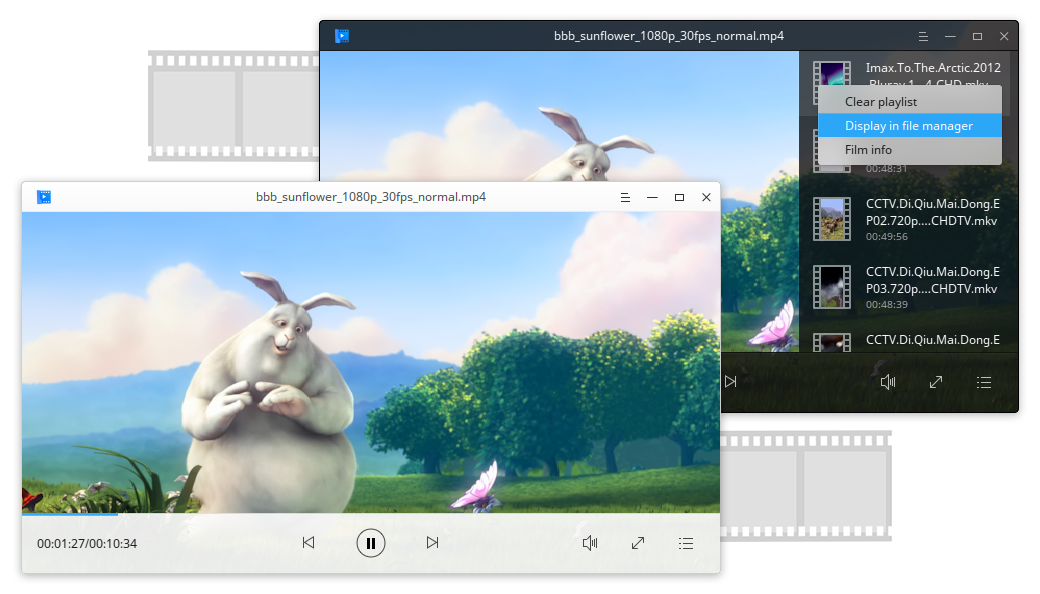Enter fullscreen in front player window
The width and height of the screenshot is (1040, 594).
[x=638, y=543]
